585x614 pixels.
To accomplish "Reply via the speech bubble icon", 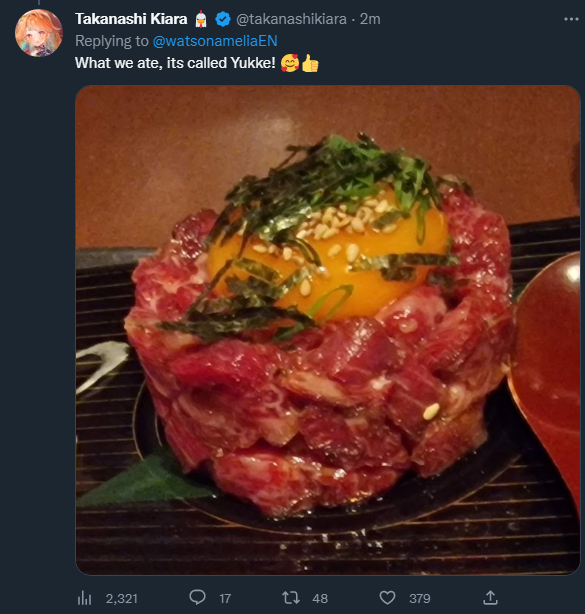I will 197,598.
